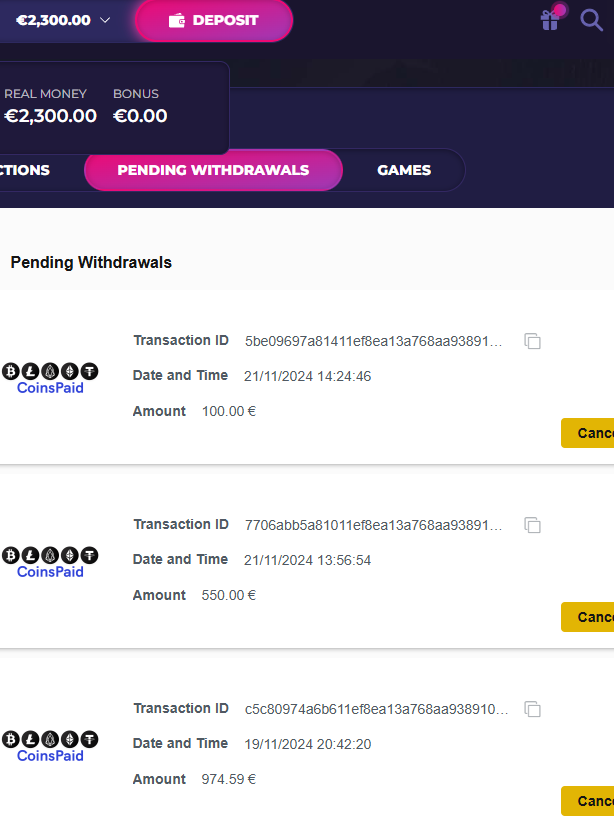Click the Pending Withdrawals section heading

coord(91,263)
